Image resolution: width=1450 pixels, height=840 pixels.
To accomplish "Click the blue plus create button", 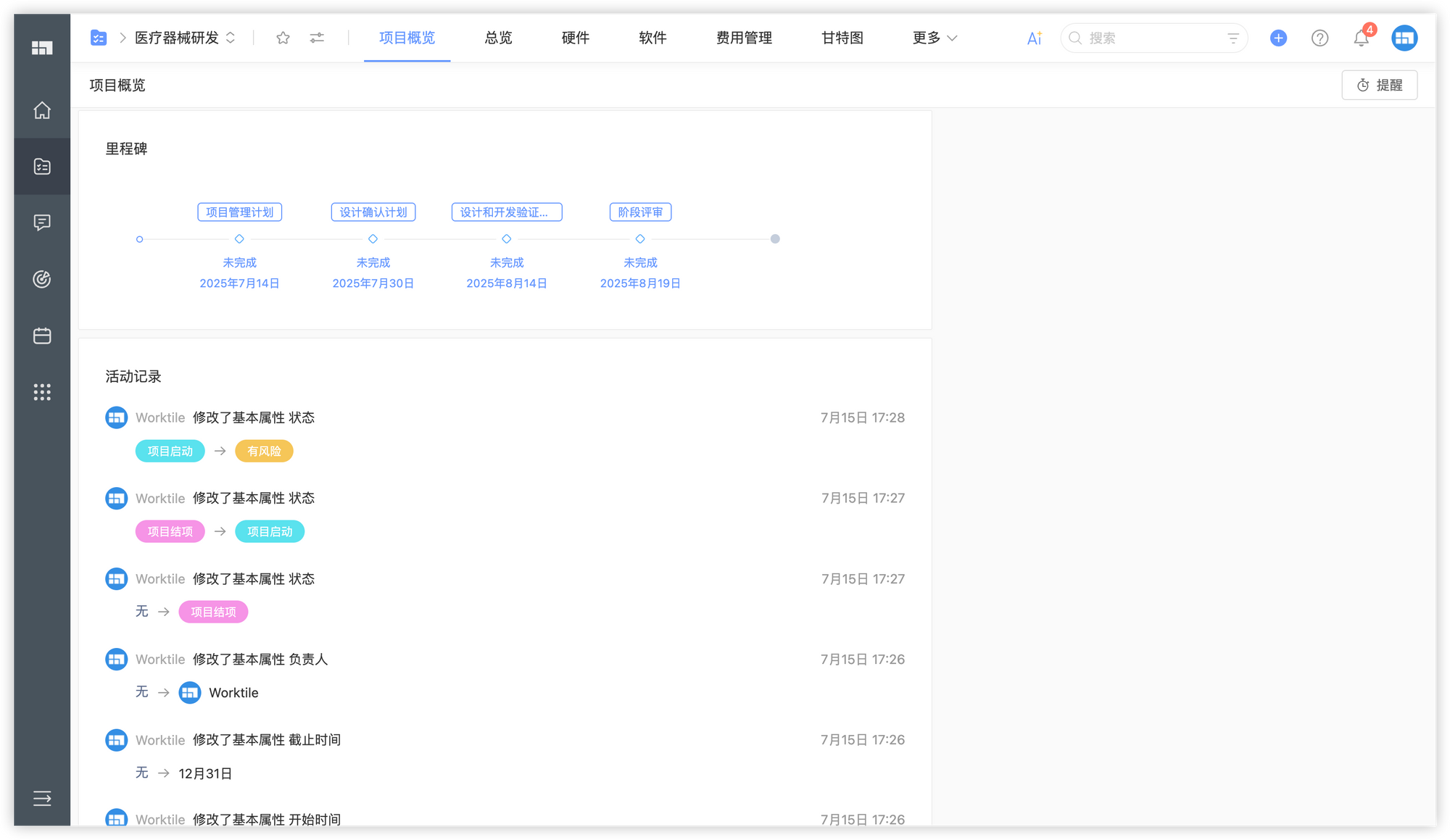I will 1278,38.
